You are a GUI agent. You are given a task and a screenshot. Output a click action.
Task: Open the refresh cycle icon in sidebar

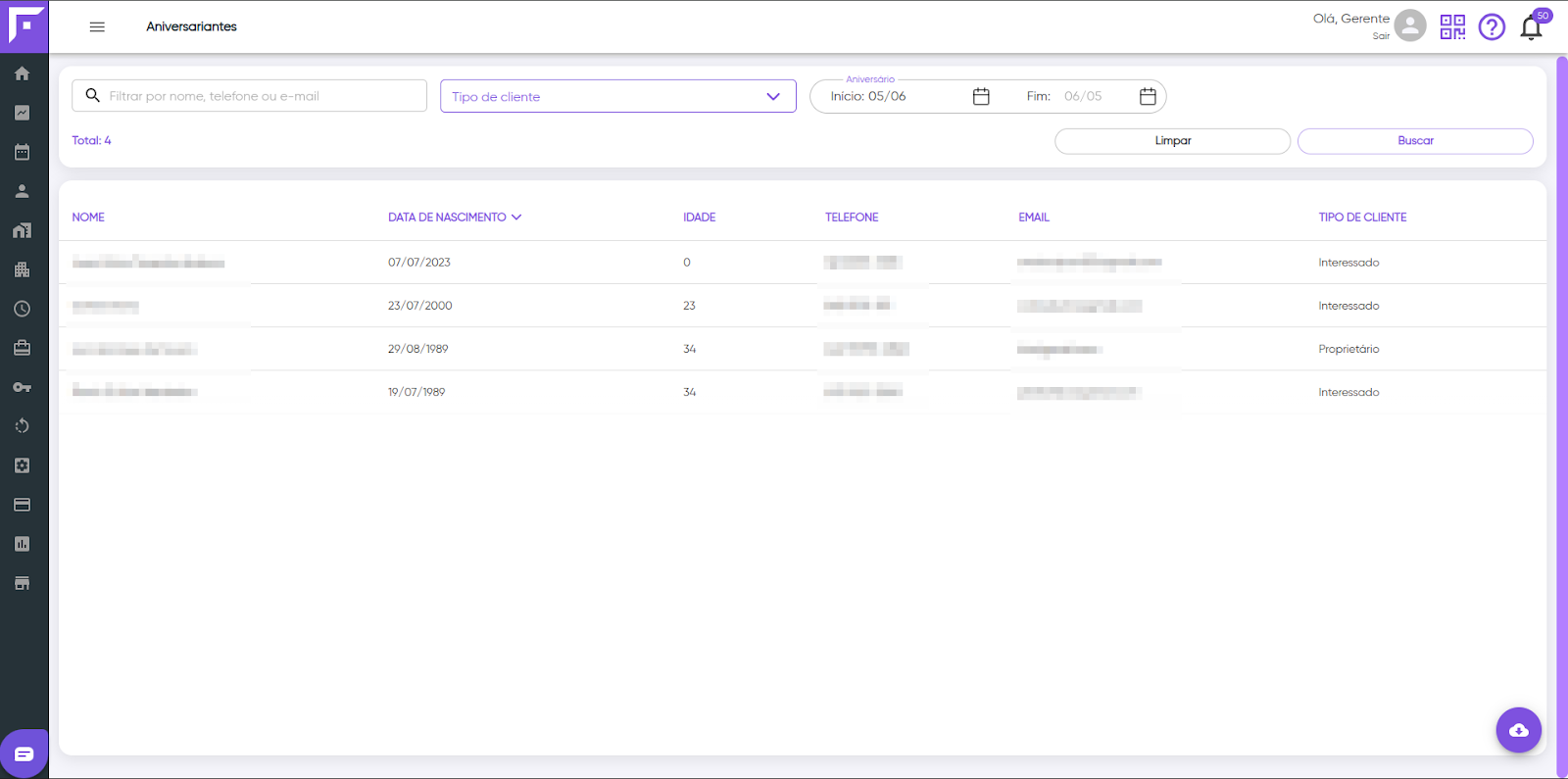(22, 426)
